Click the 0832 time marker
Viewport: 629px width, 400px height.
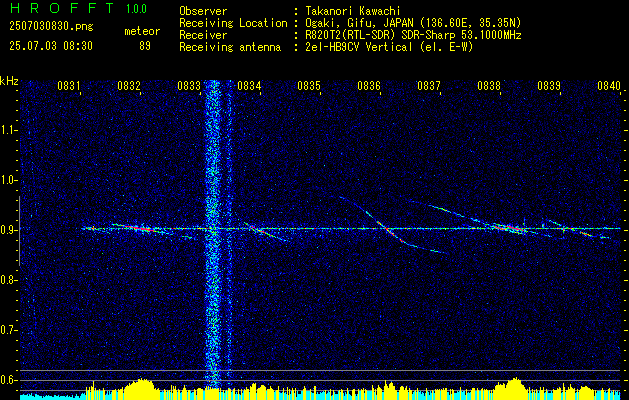click(x=129, y=86)
